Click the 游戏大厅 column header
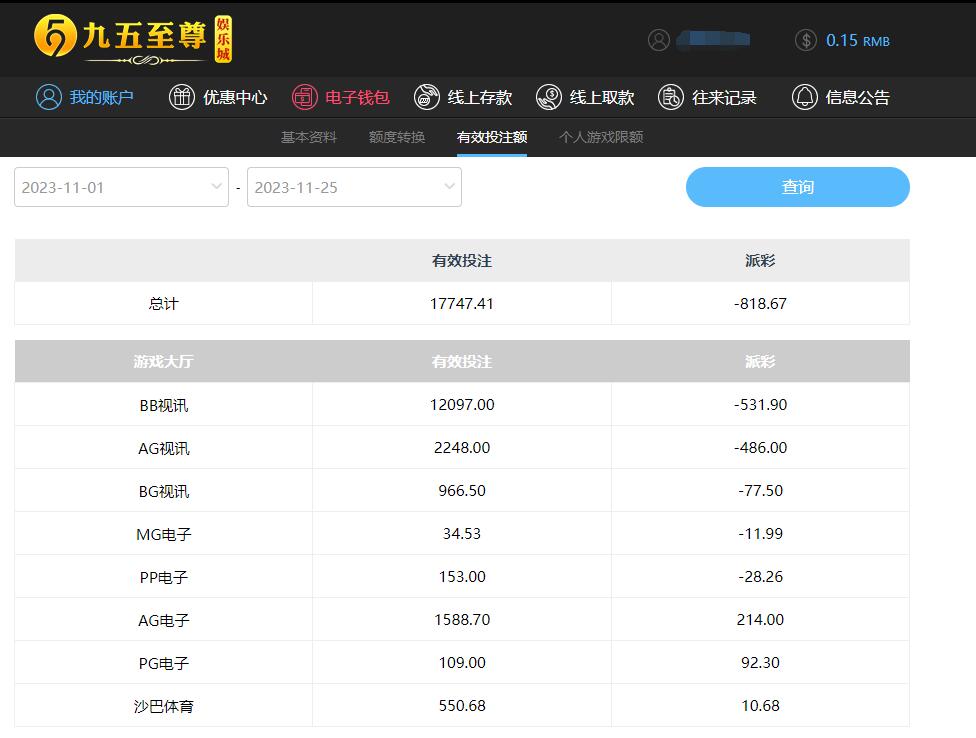Image resolution: width=976 pixels, height=738 pixels. coord(164,362)
